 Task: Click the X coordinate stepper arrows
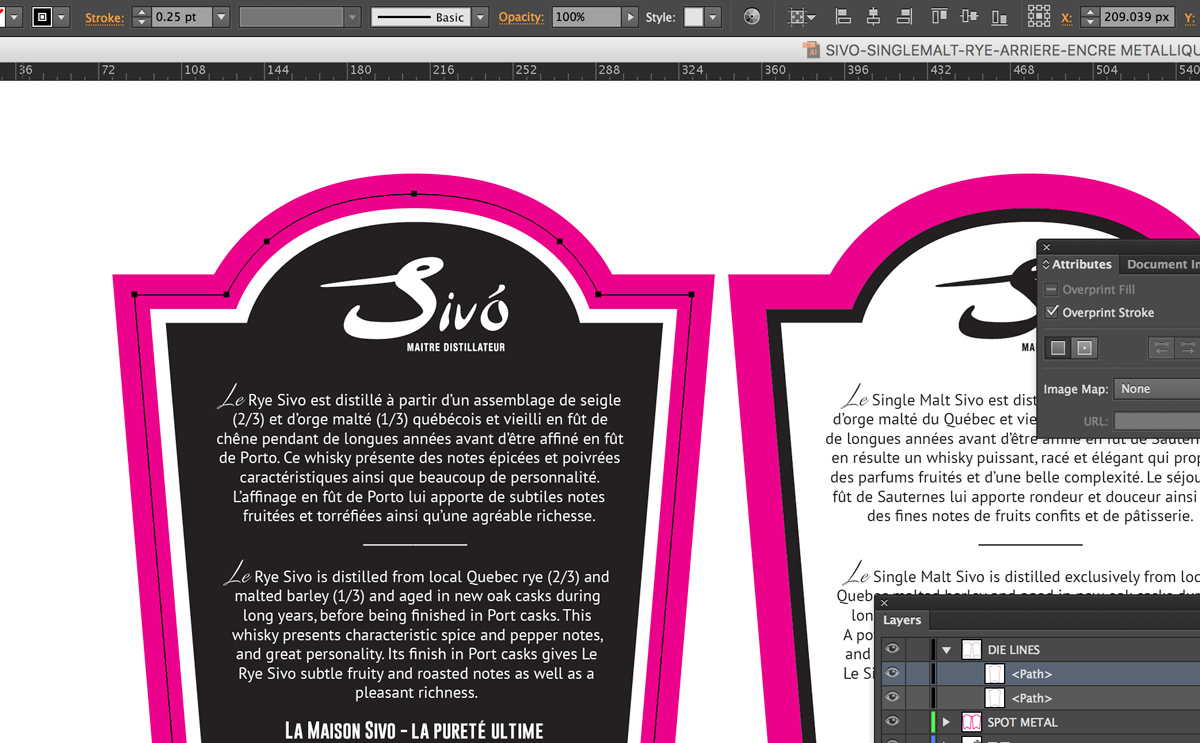point(1090,17)
